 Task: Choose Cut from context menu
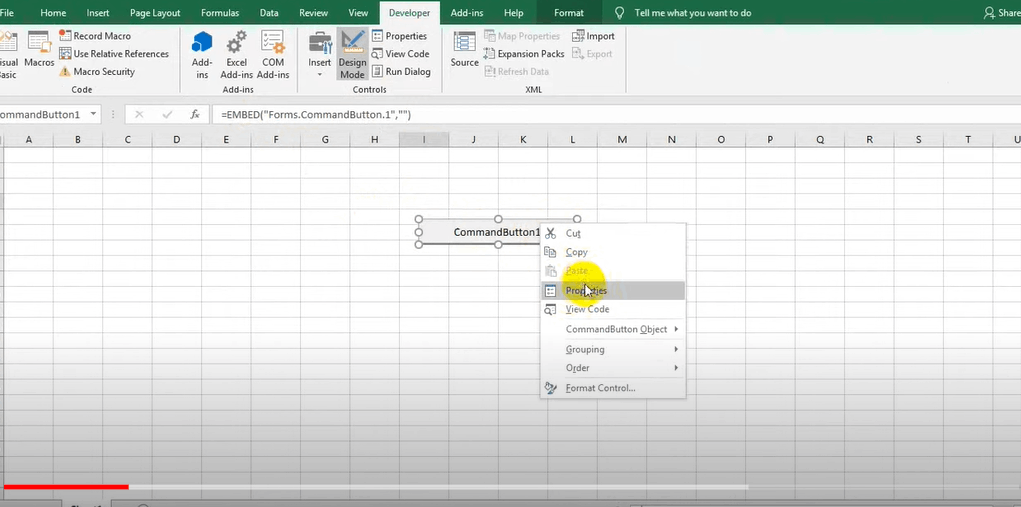613,233
